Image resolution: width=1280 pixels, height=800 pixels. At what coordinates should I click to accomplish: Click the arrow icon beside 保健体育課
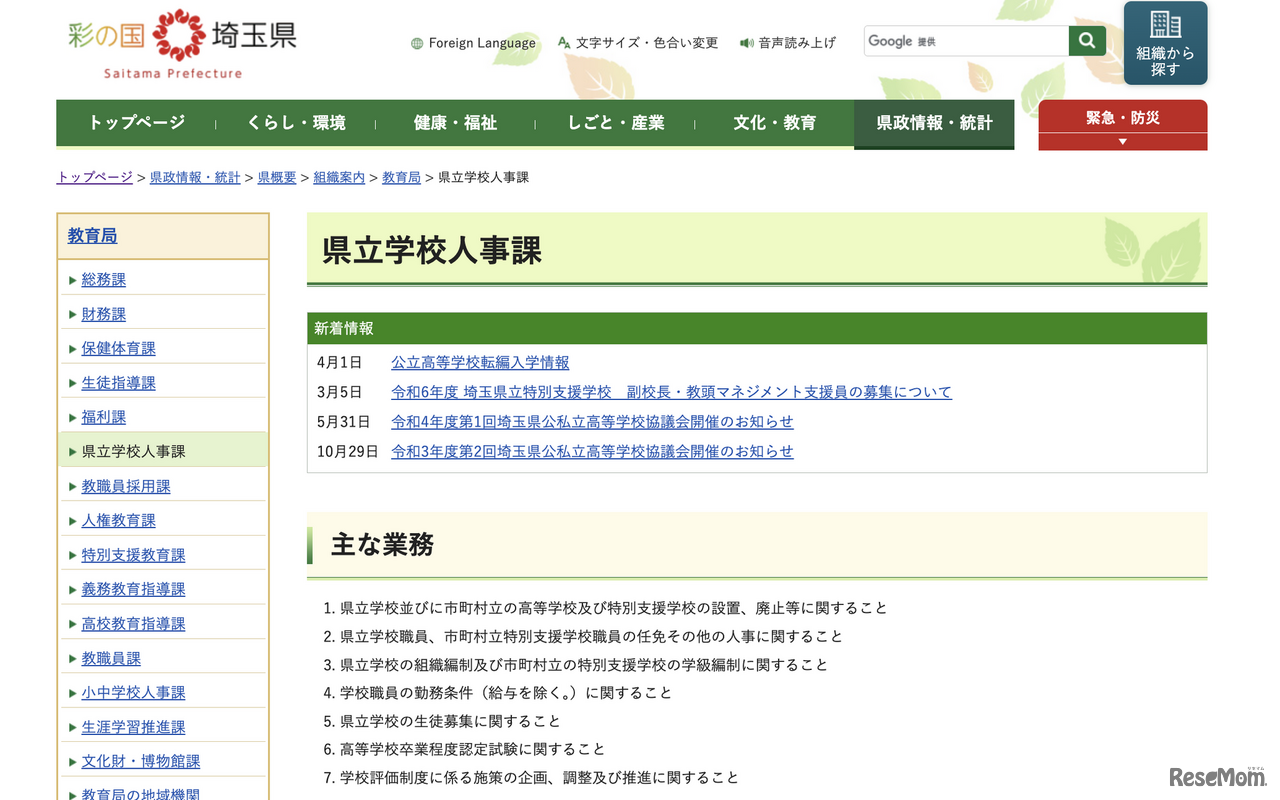point(73,348)
